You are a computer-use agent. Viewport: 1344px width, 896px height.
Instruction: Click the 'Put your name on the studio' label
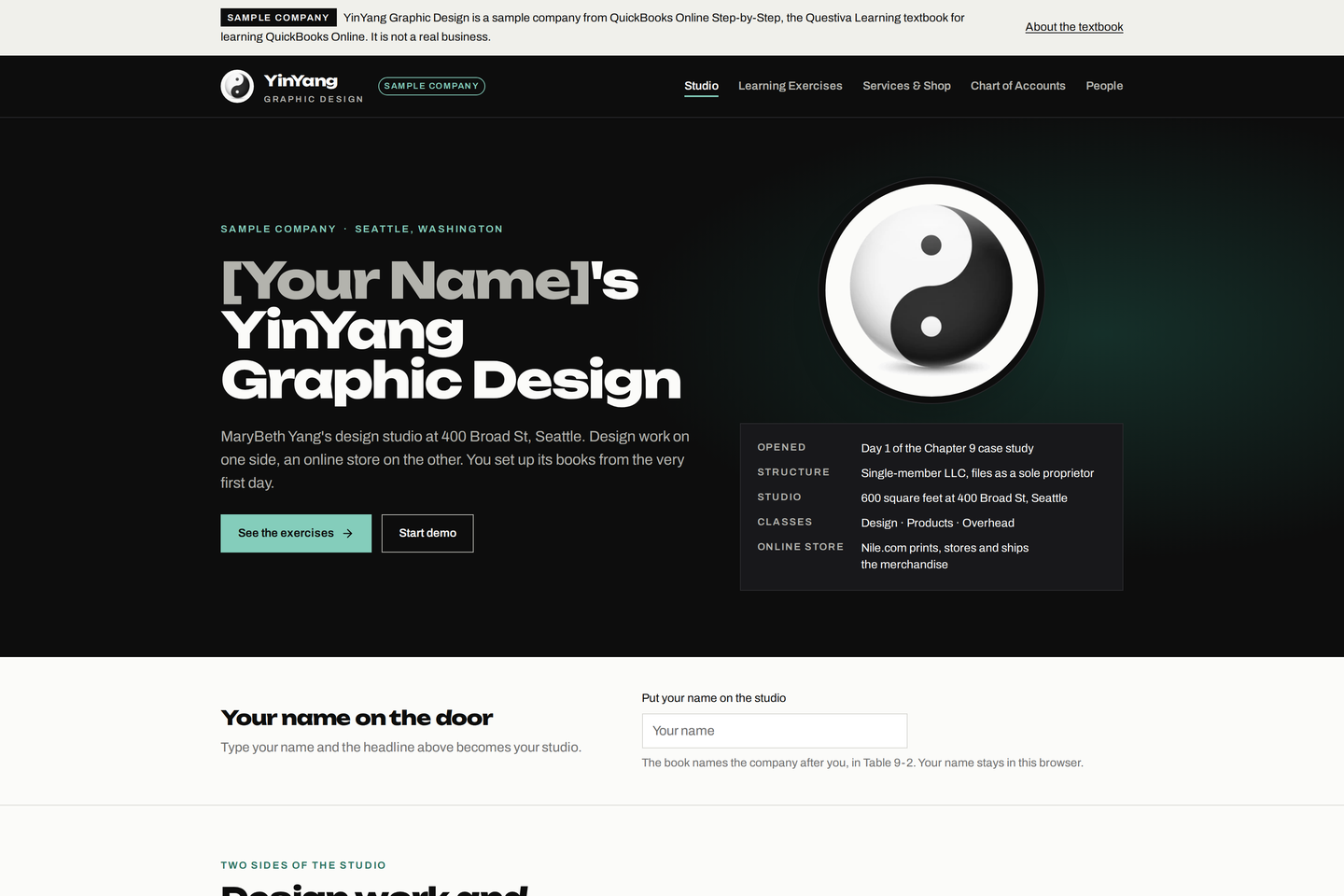714,698
